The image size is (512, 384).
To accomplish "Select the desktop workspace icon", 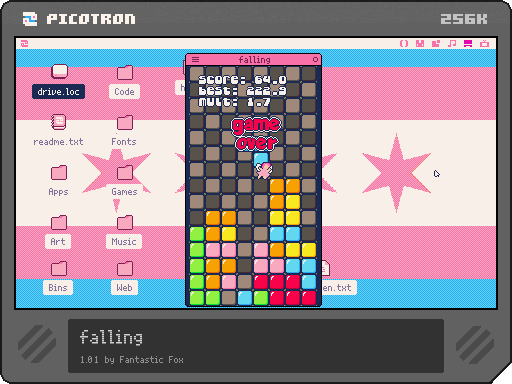I will click(468, 44).
